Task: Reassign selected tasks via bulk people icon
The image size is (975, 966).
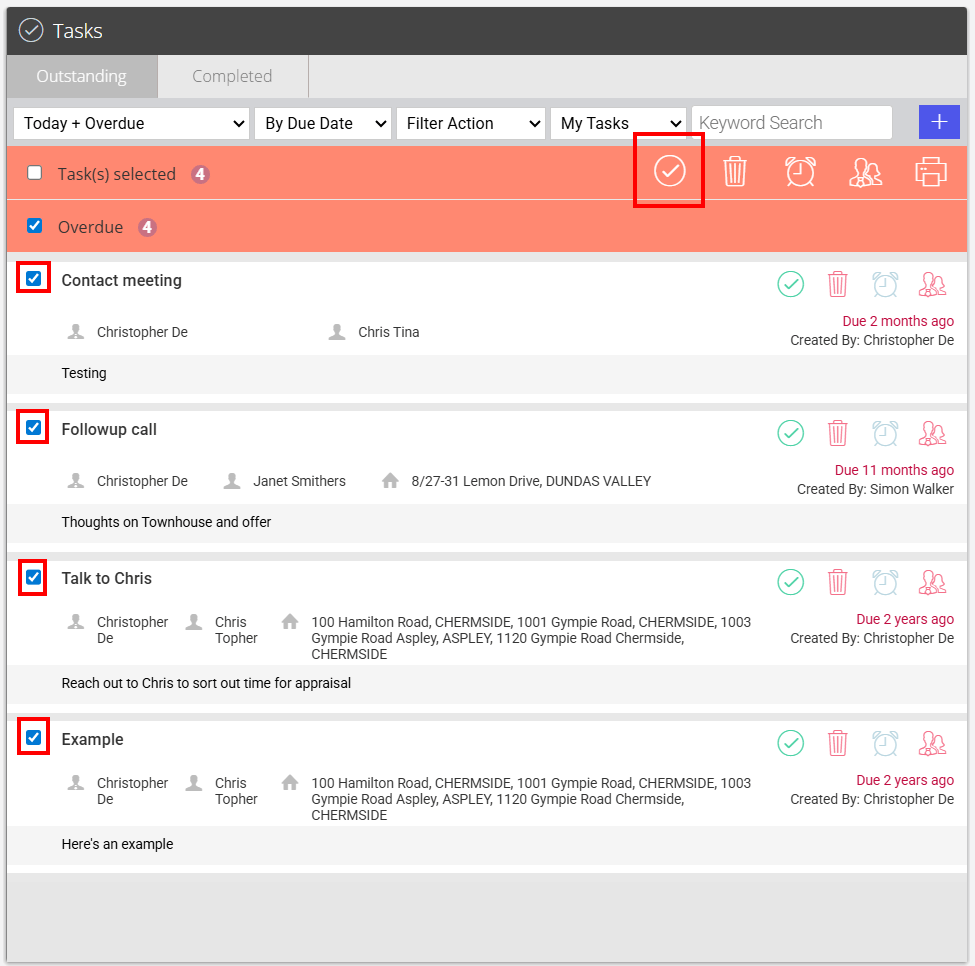Action: pos(865,172)
